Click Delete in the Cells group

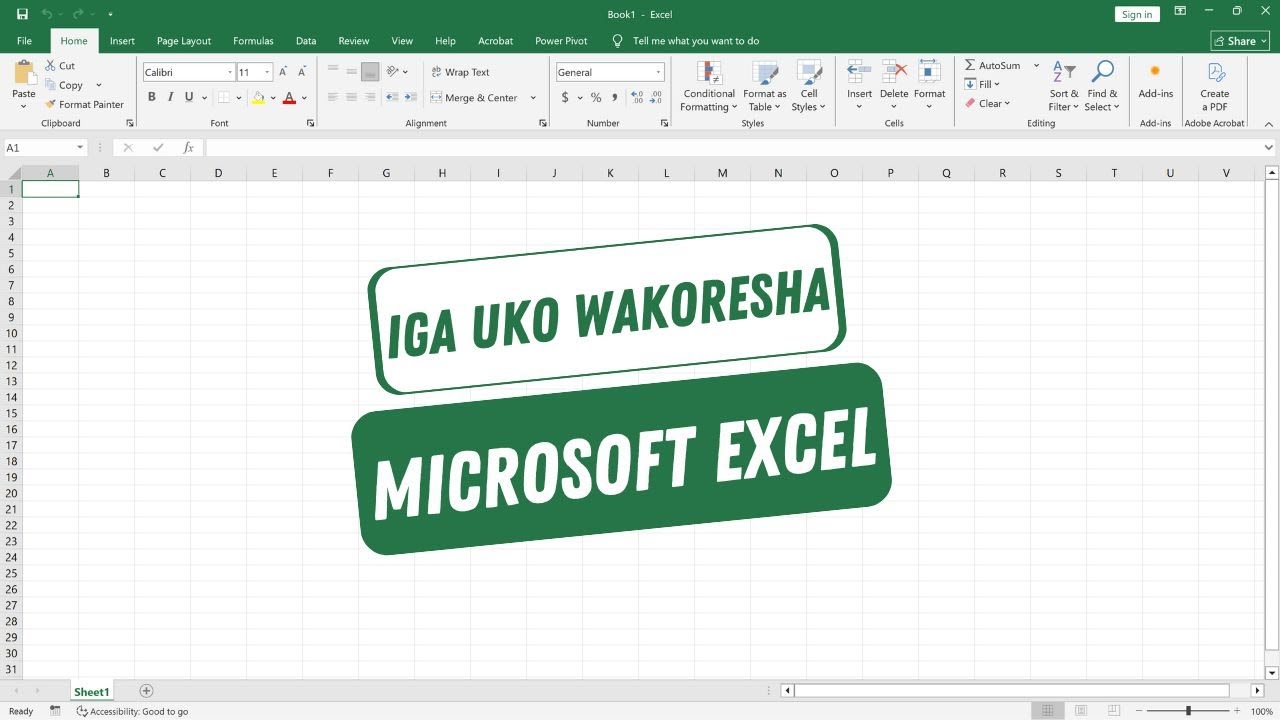(x=894, y=86)
